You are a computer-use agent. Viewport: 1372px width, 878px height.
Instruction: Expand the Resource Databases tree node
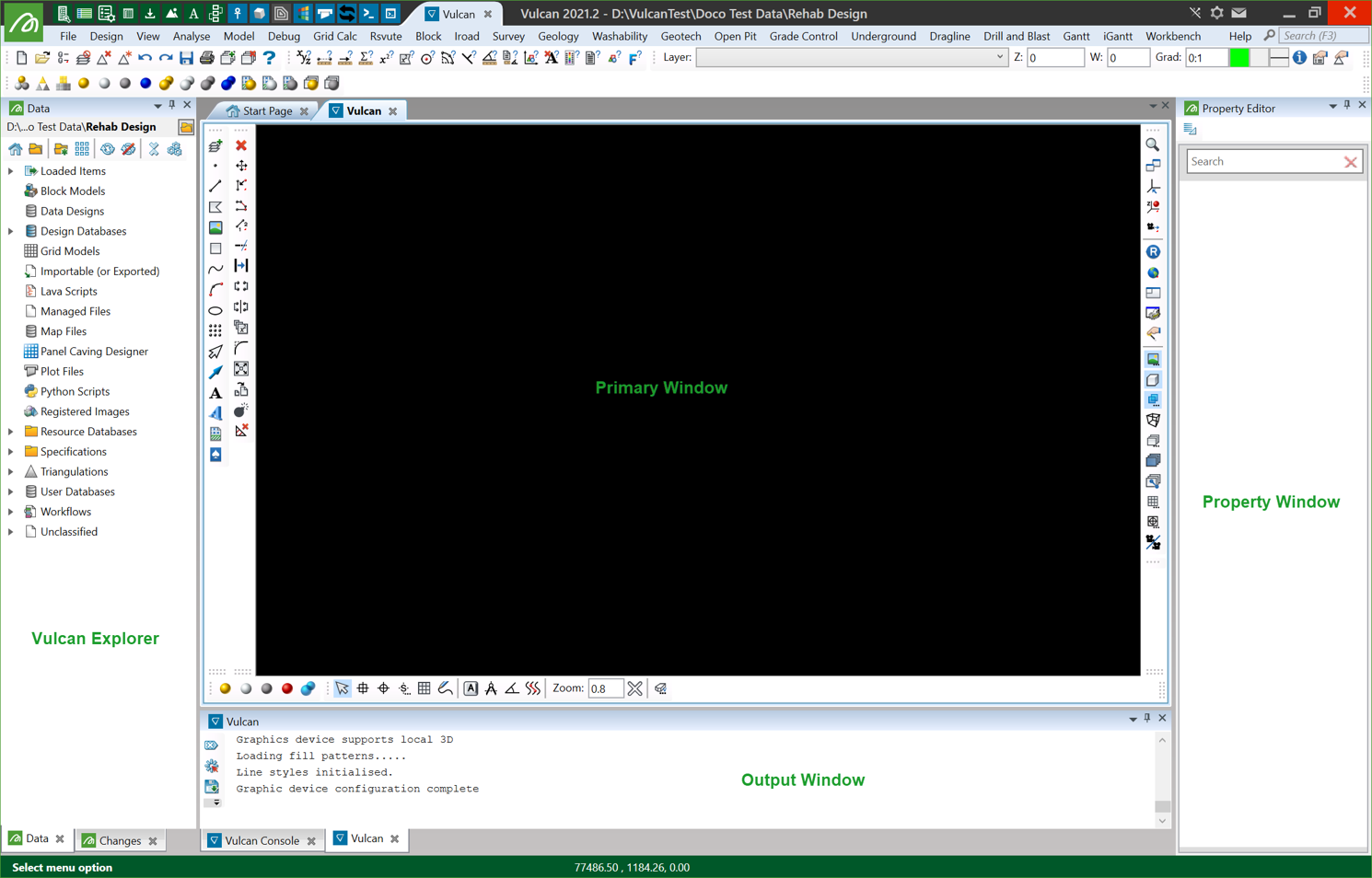point(11,432)
